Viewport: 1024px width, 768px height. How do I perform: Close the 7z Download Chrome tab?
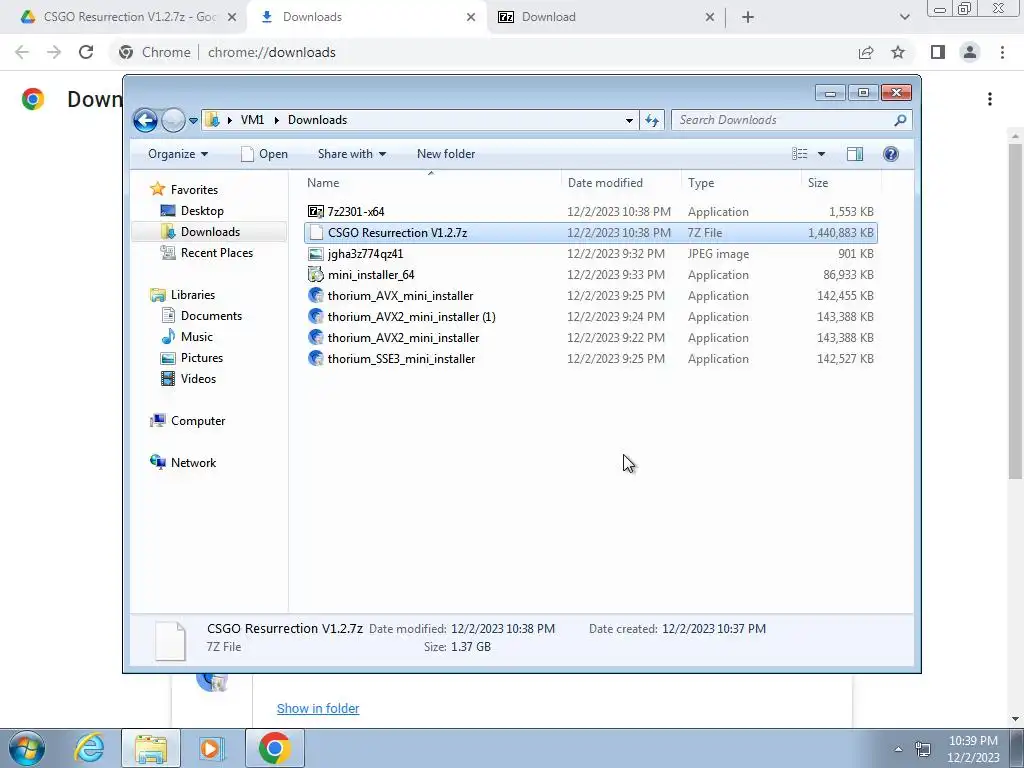pyautogui.click(x=710, y=17)
